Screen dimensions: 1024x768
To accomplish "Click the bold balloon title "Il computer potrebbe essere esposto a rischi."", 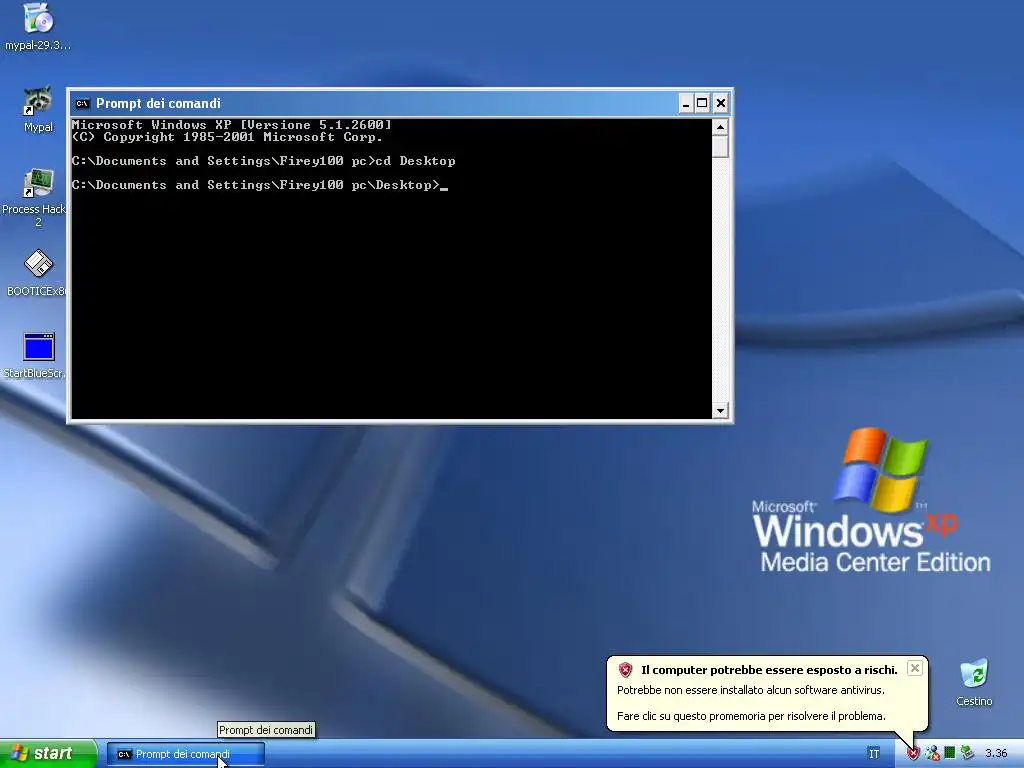I will (x=769, y=669).
